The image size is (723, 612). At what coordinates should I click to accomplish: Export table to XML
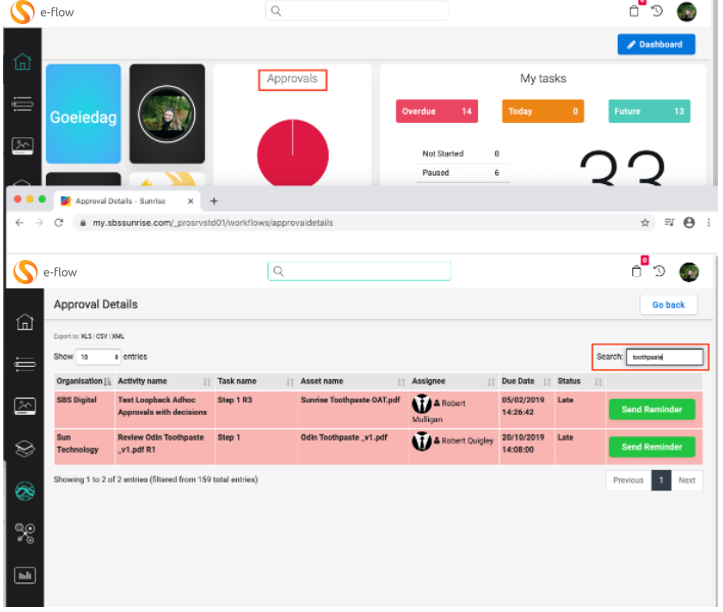[118, 336]
